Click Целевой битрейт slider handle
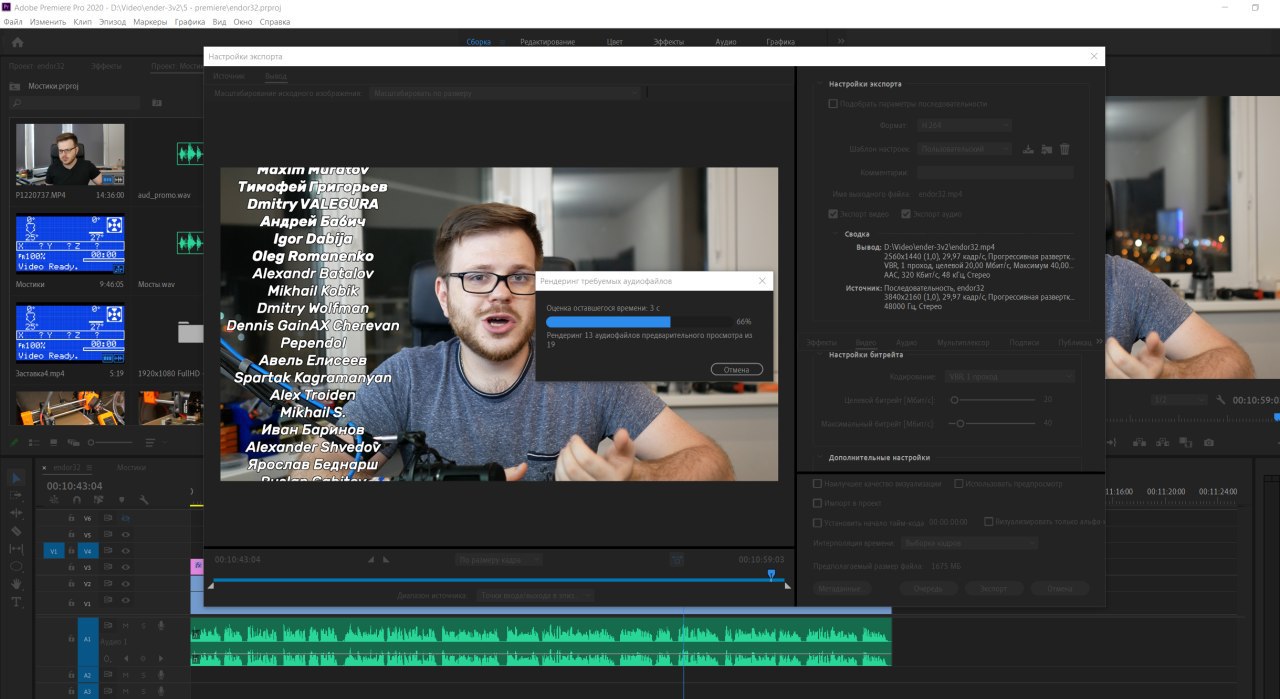This screenshot has height=699, width=1280. pyautogui.click(x=954, y=399)
